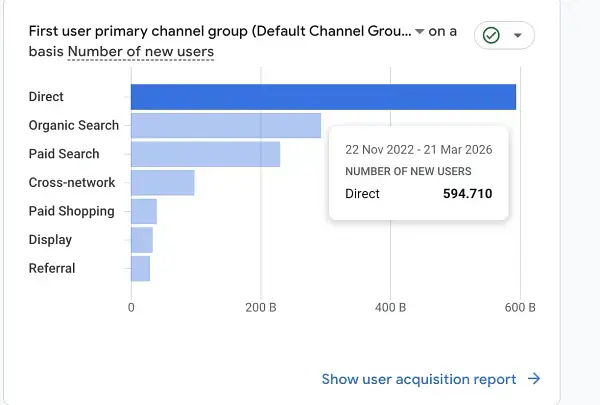Click the Referral bar

(x=140, y=268)
